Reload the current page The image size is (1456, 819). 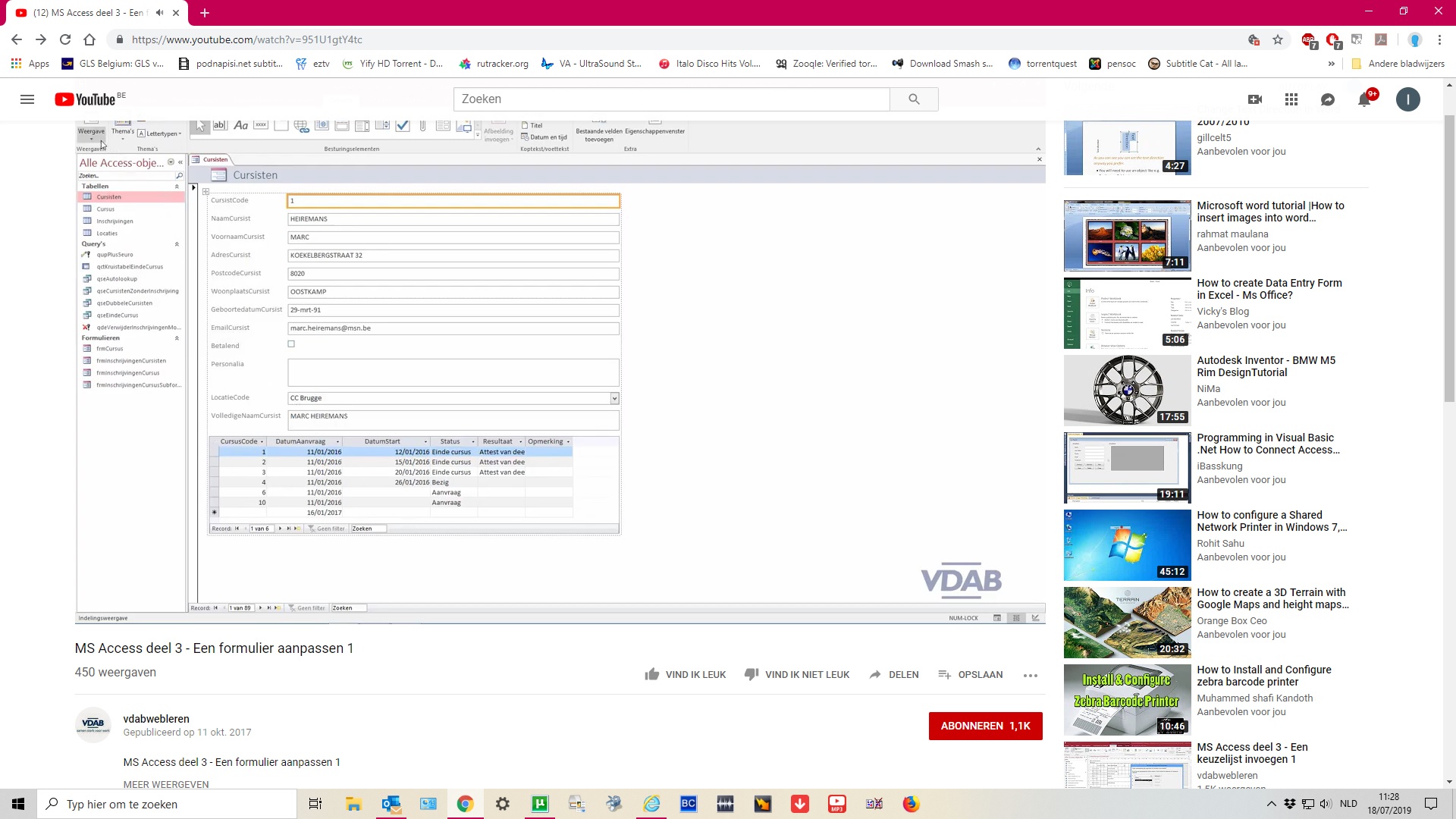point(65,39)
